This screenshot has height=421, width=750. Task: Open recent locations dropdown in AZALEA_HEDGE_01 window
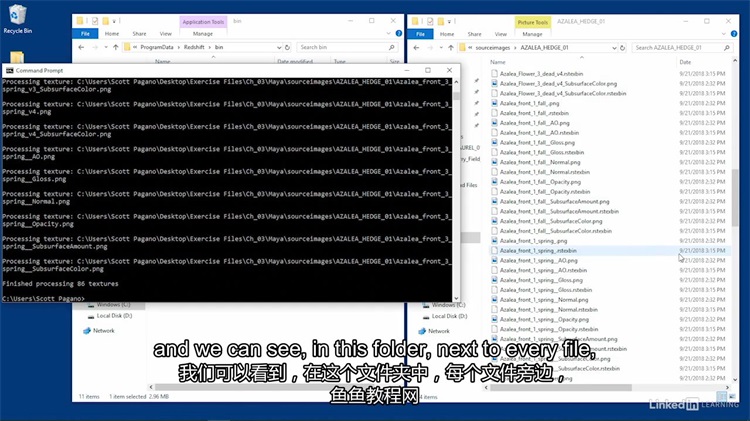click(x=441, y=48)
